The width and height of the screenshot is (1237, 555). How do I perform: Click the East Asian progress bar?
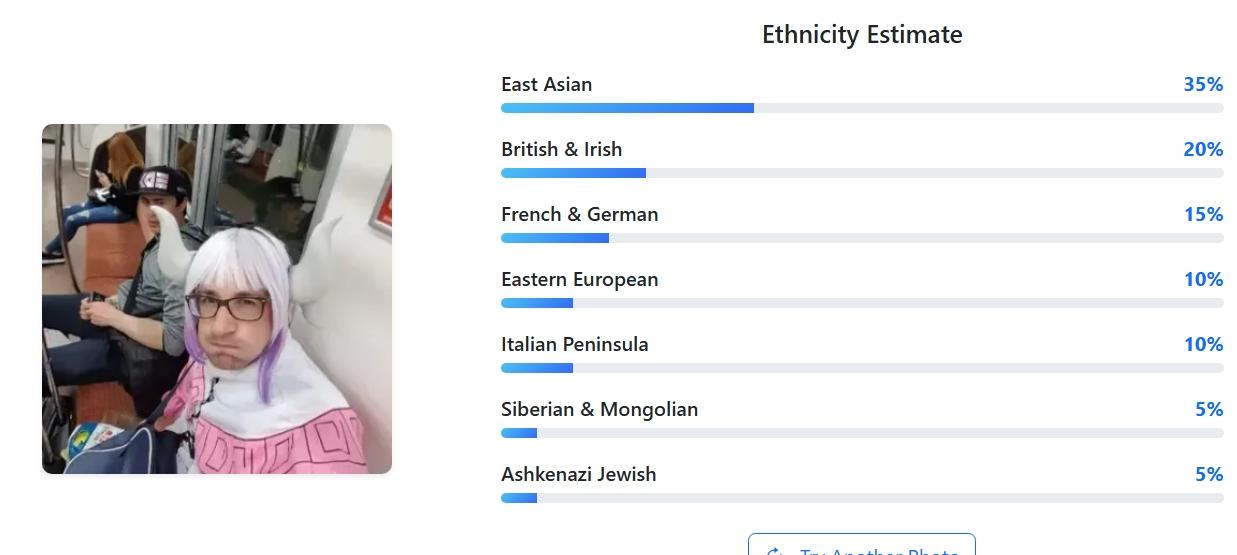862,108
